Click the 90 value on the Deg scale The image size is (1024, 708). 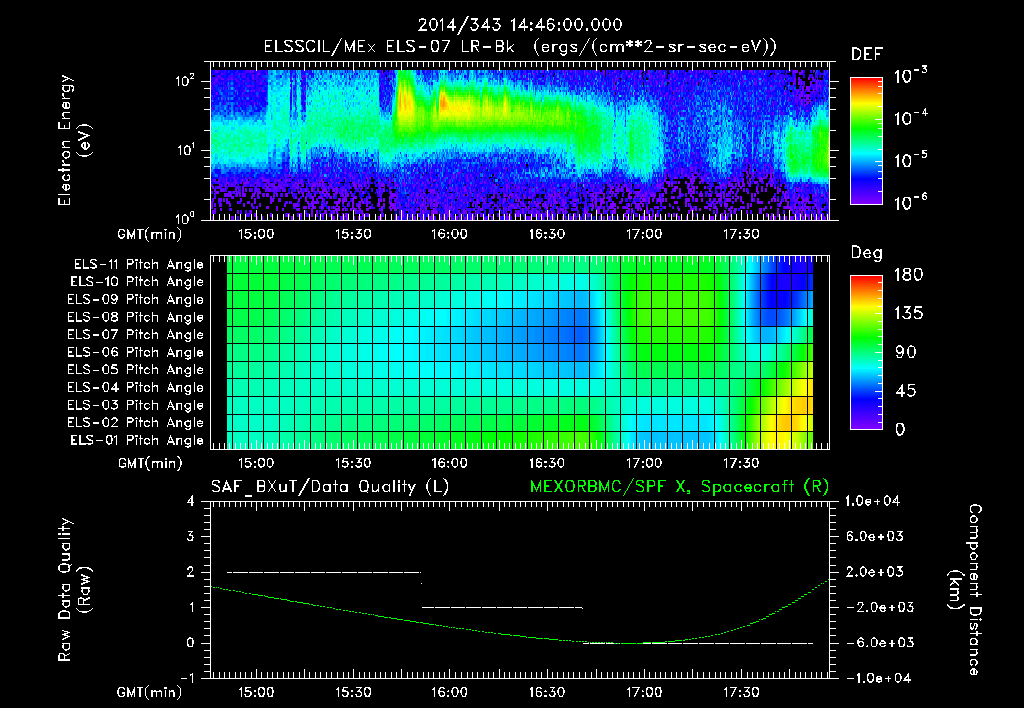coord(906,353)
